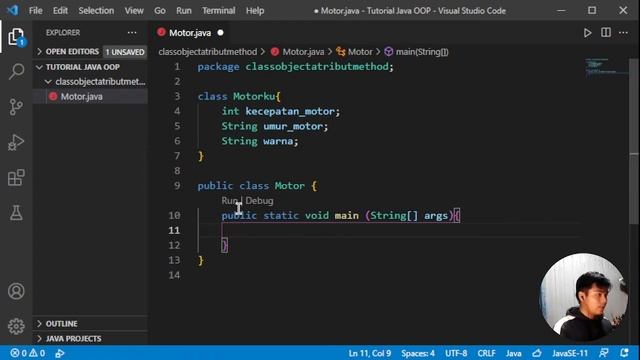Open the Selection menu
Image resolution: width=640 pixels, height=360 pixels.
coord(96,11)
